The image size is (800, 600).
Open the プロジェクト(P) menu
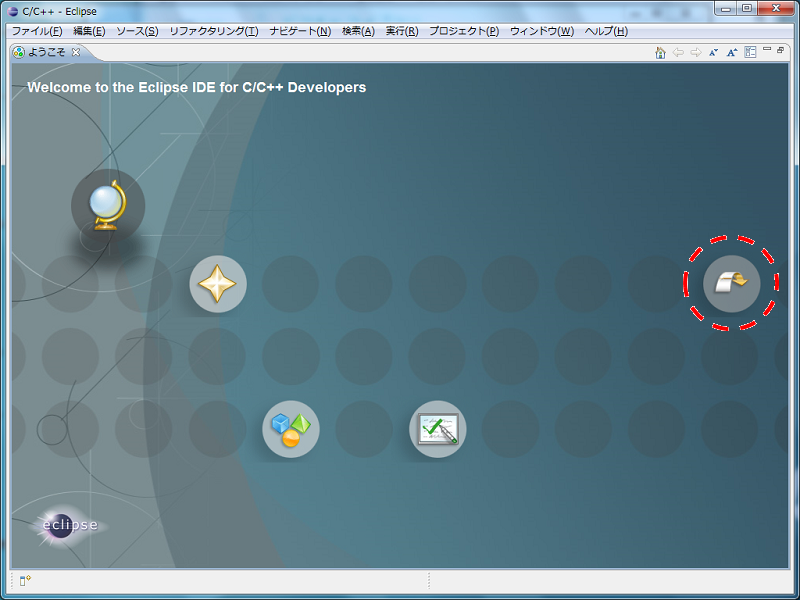click(x=464, y=31)
